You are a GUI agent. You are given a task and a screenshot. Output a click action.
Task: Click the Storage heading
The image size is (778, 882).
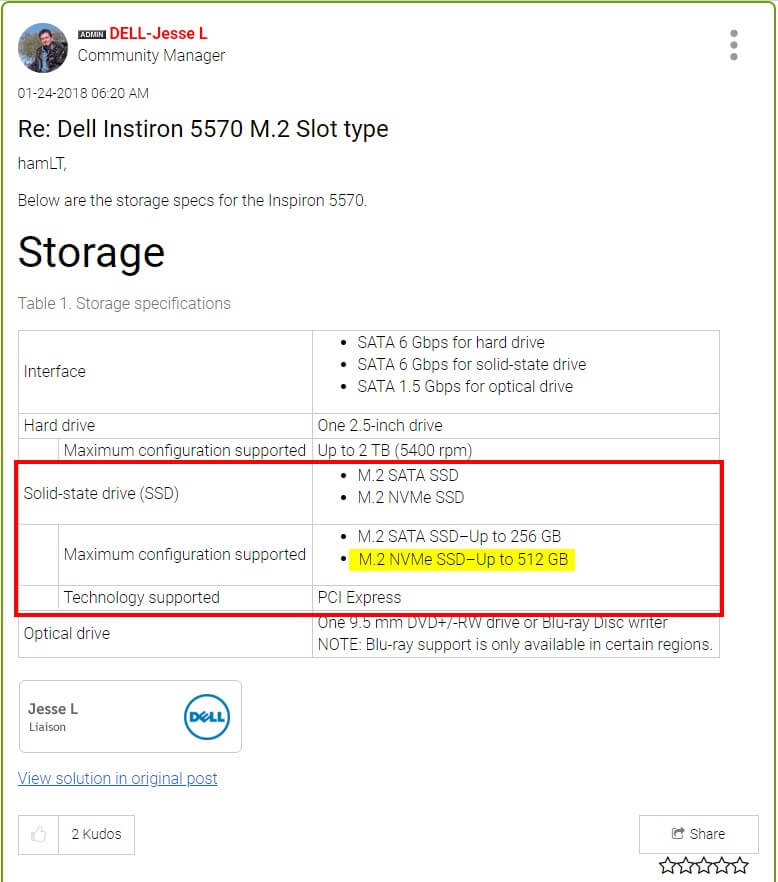[91, 251]
